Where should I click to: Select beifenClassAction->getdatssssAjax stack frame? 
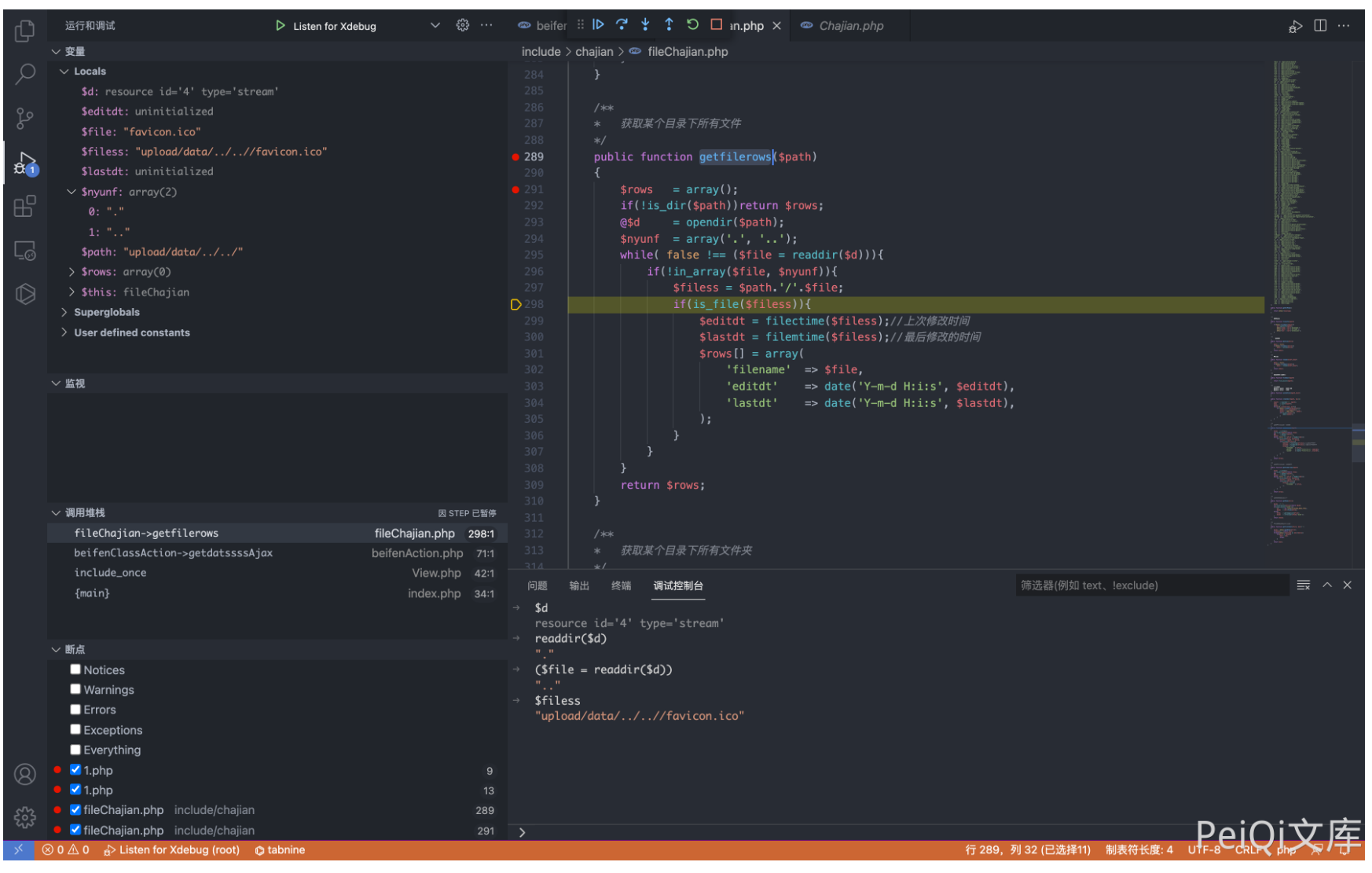[174, 553]
